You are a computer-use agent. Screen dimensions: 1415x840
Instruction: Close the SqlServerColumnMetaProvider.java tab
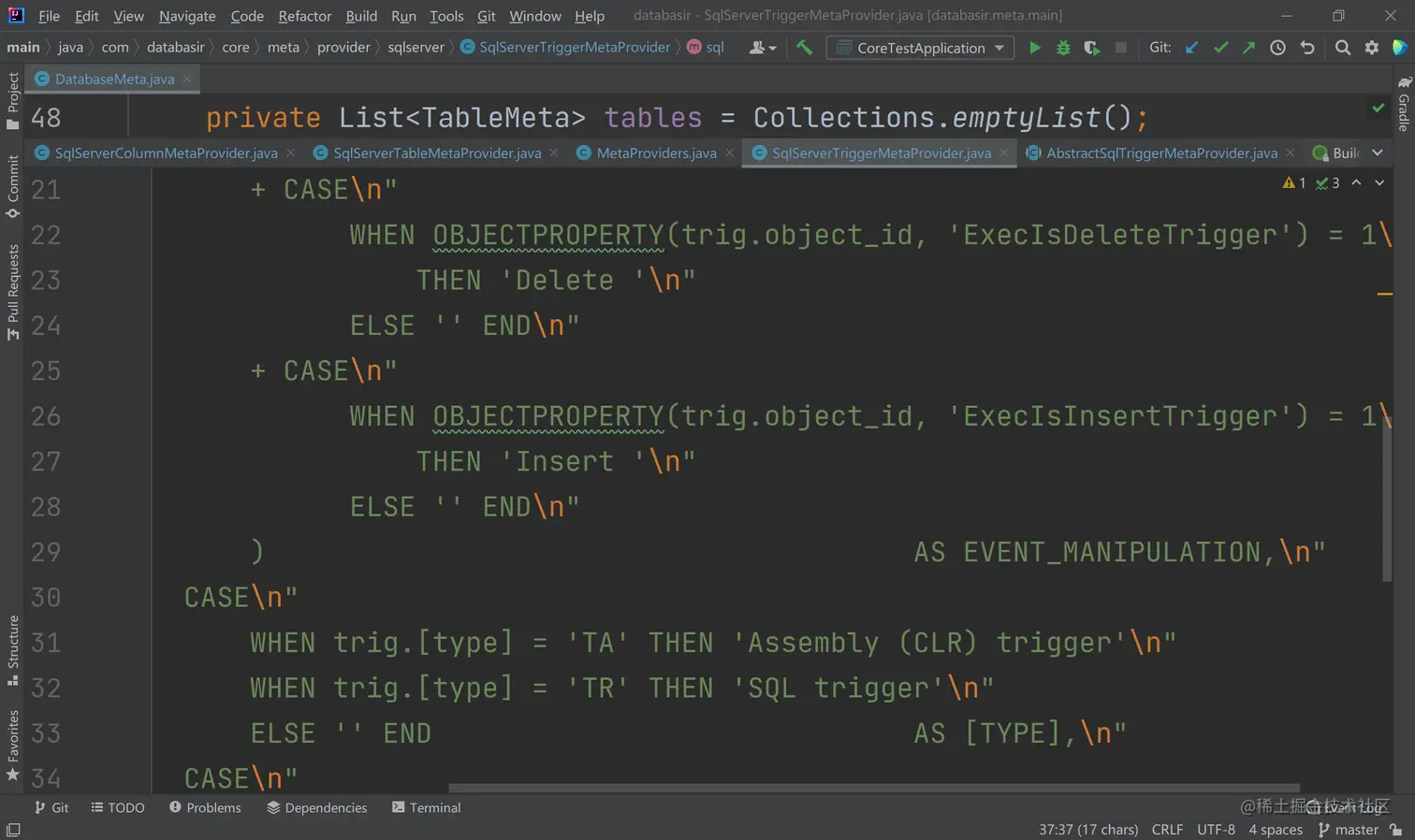290,152
